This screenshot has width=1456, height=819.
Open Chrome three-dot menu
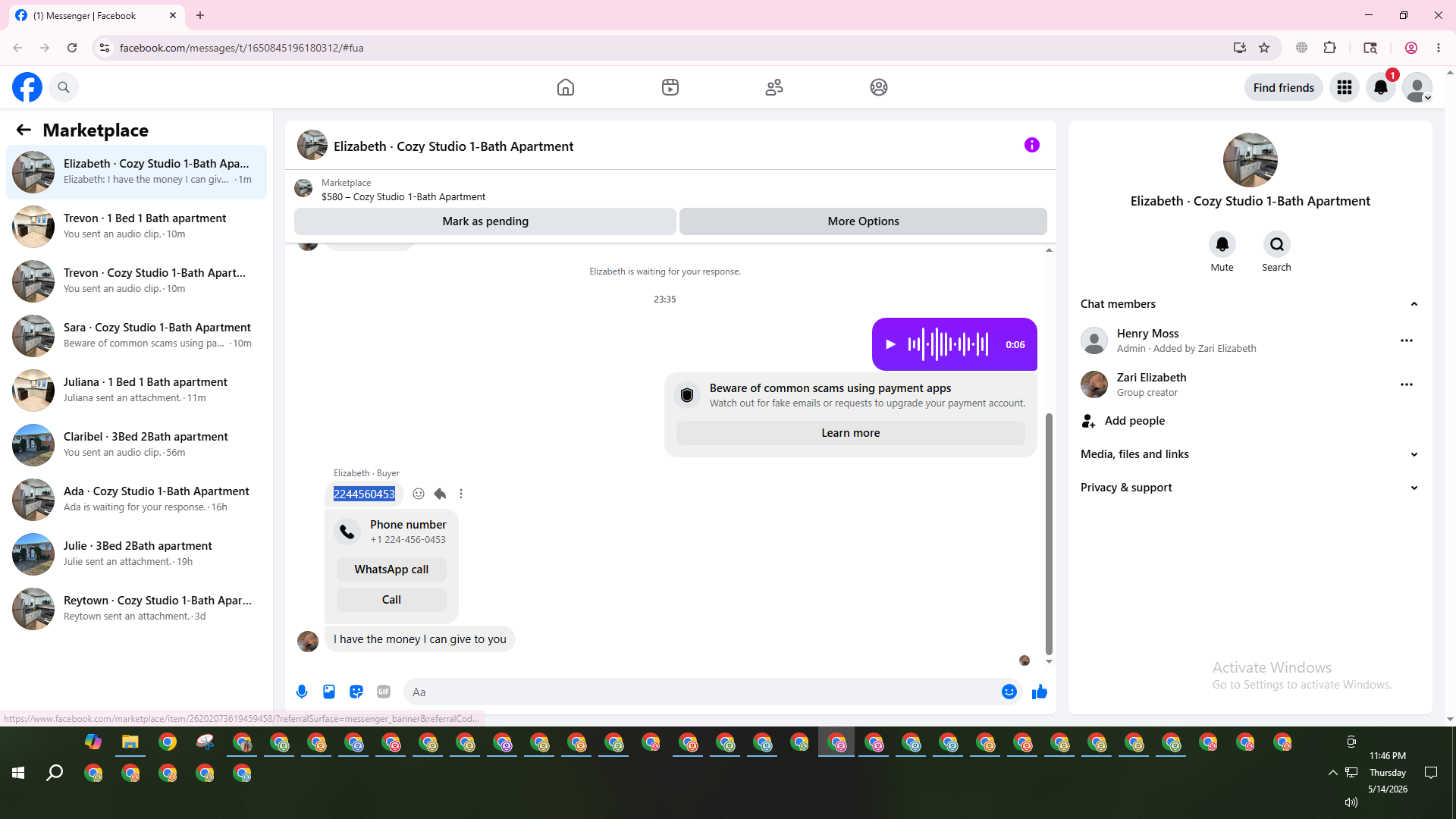(1439, 48)
